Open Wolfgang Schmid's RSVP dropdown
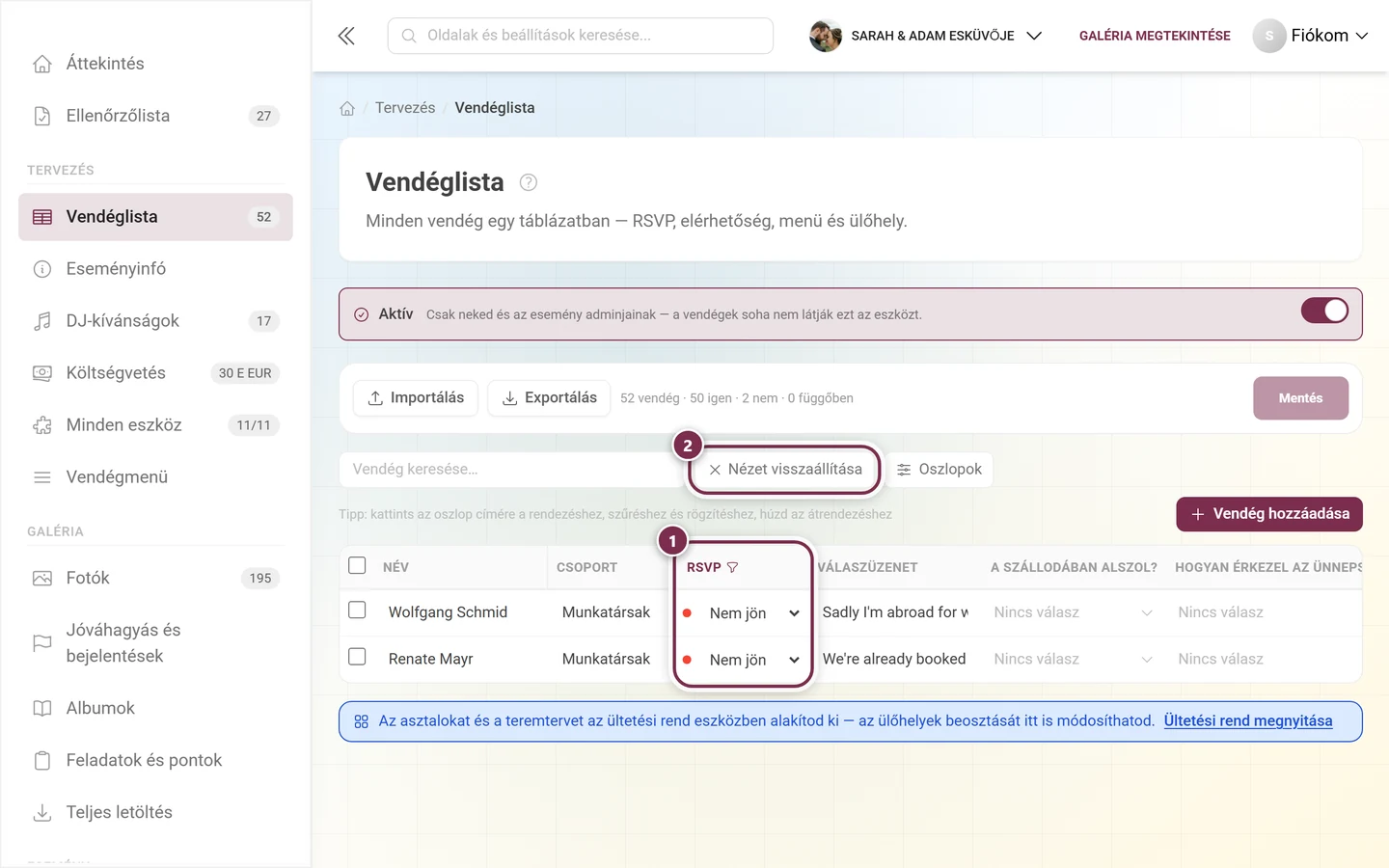The height and width of the screenshot is (868, 1389). coord(742,613)
